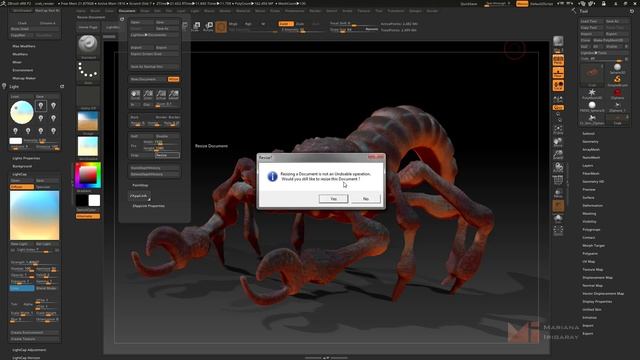Click the light placement sphere in the Light palette
This screenshot has height=360, width=640.
tap(22, 112)
